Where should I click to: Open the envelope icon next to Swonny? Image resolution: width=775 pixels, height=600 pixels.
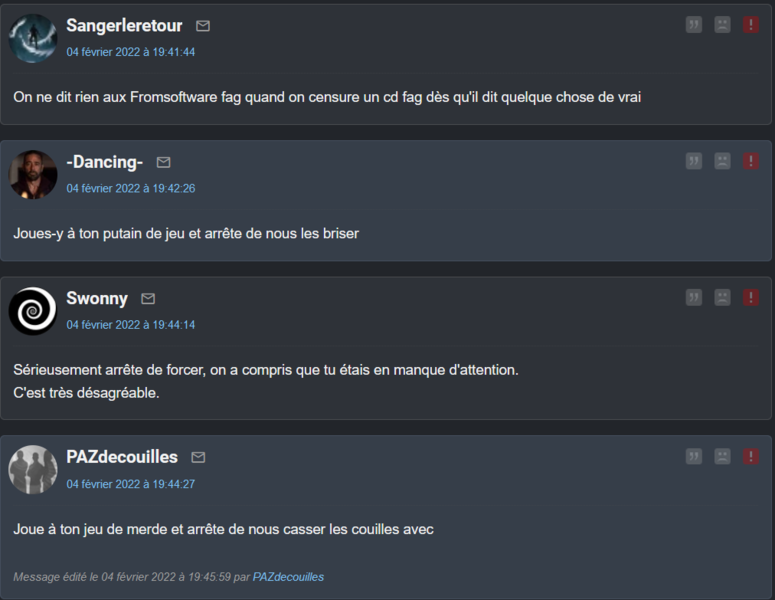pos(148,298)
